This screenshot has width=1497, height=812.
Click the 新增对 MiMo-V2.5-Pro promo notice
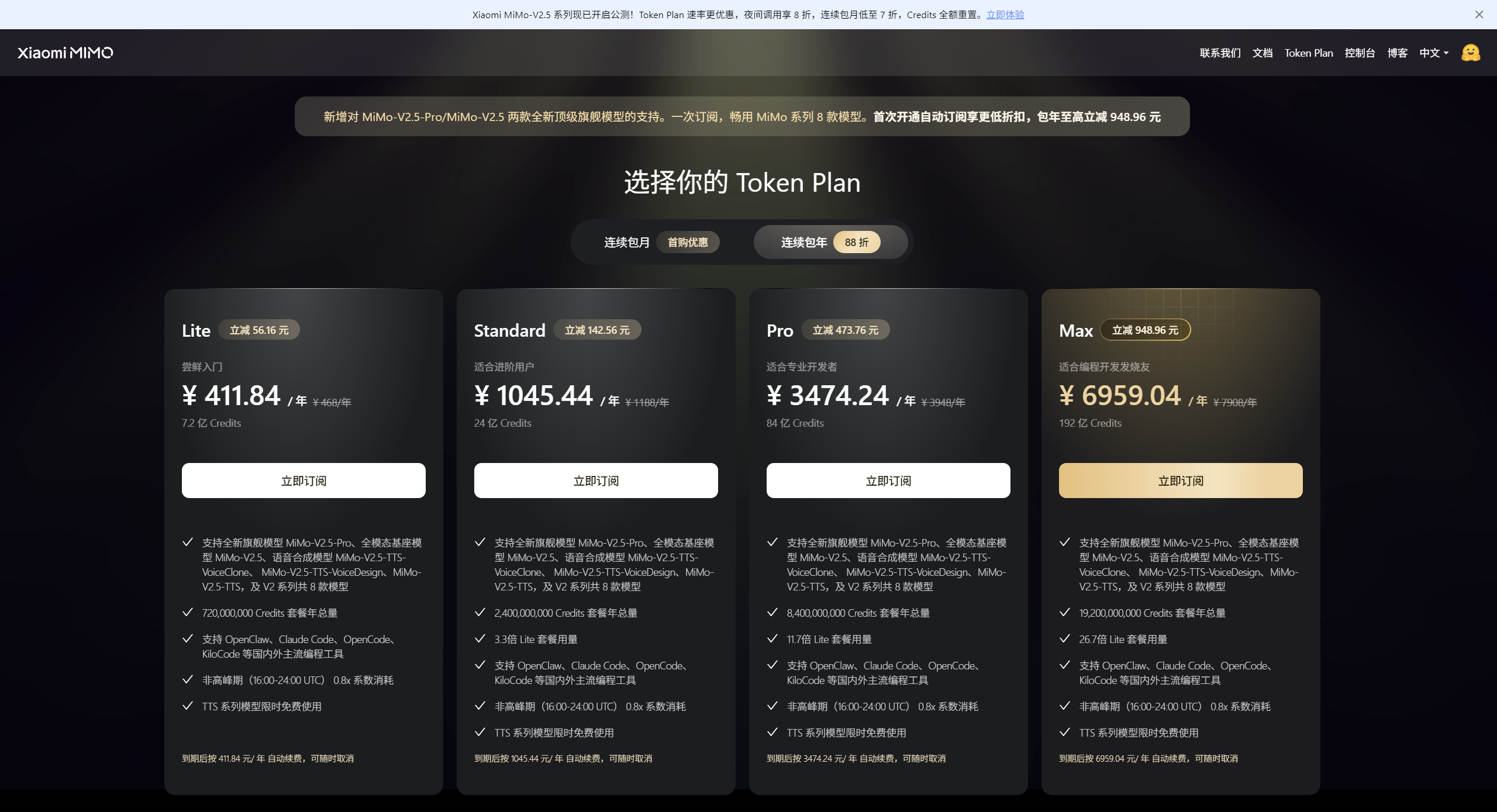742,116
